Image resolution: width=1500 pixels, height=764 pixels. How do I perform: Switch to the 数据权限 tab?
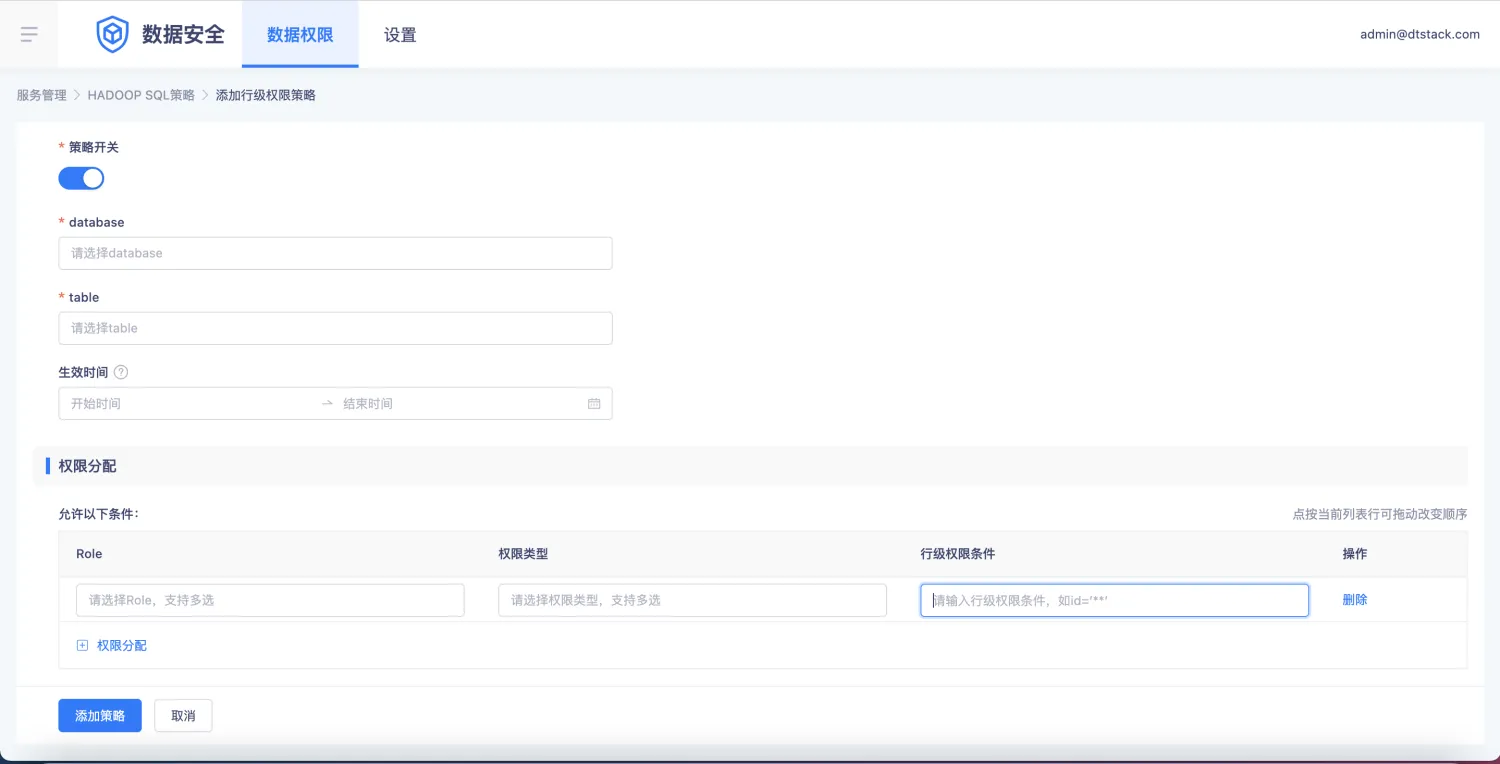point(300,35)
